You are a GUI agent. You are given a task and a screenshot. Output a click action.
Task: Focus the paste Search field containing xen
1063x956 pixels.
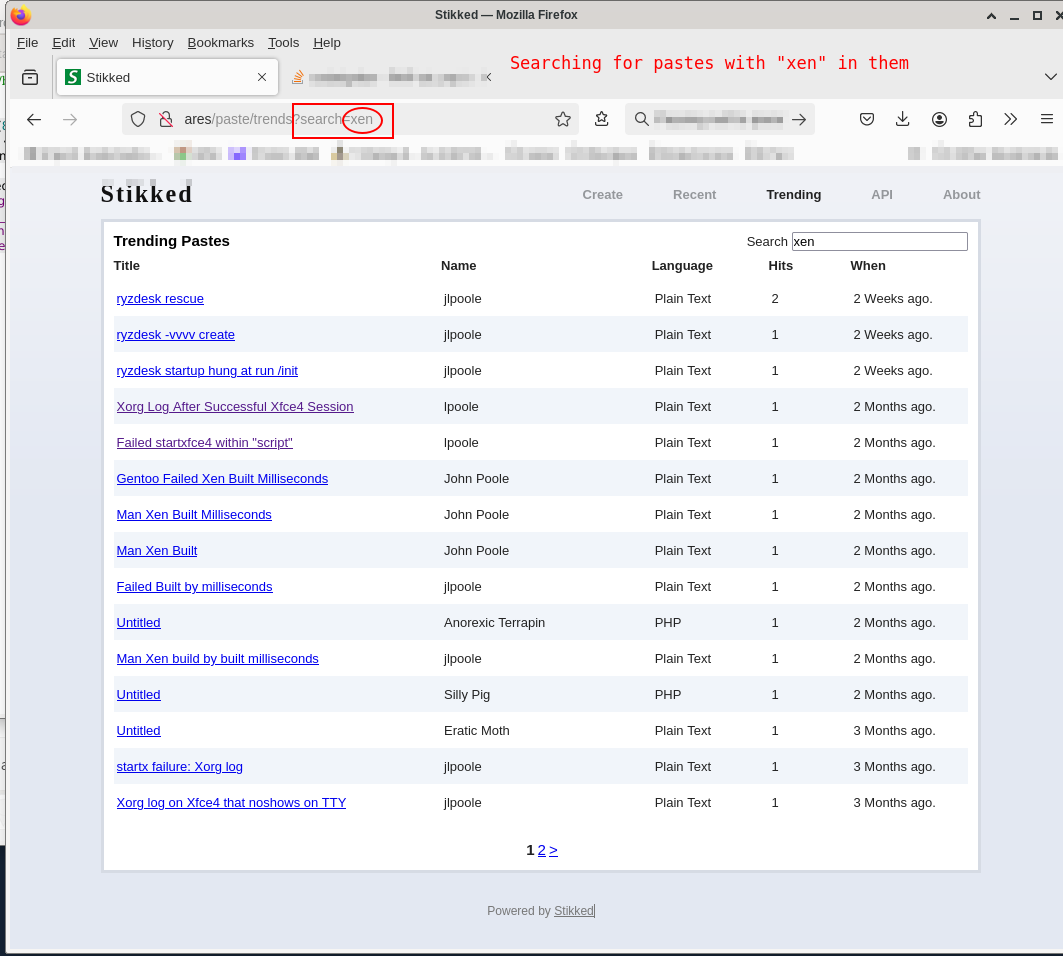pos(879,241)
